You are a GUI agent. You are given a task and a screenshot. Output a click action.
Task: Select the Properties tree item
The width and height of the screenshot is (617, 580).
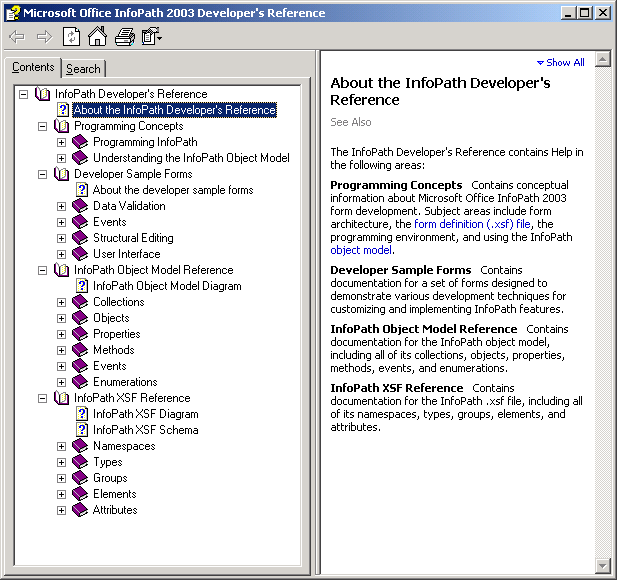(x=116, y=334)
